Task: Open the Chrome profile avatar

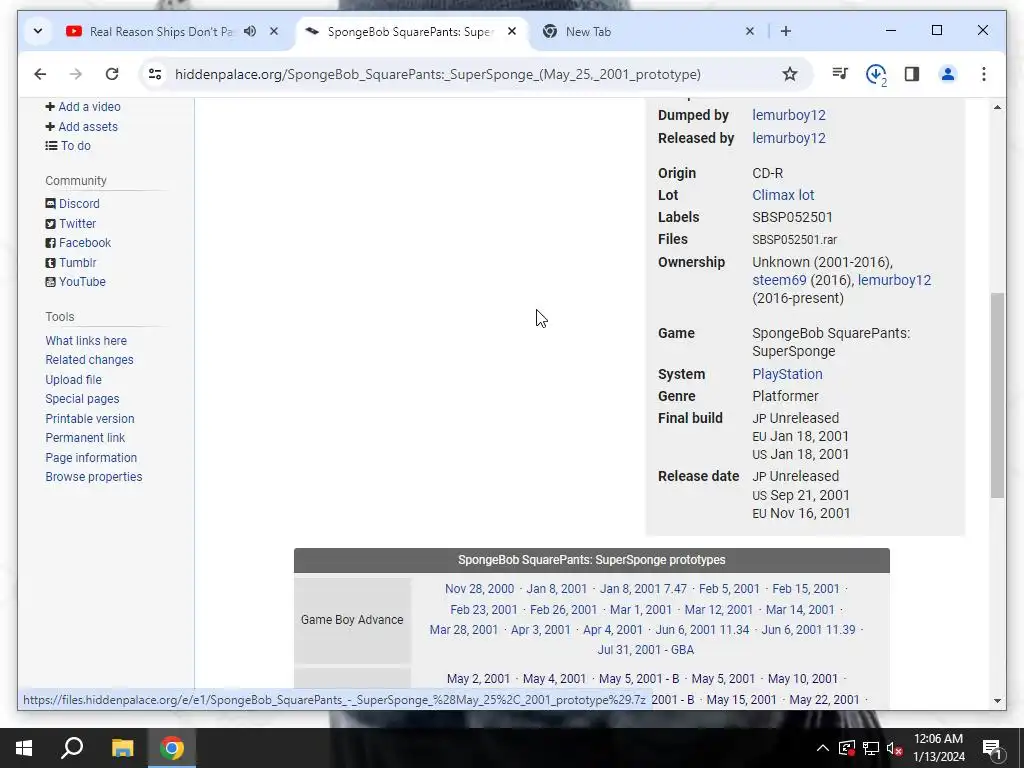Action: [948, 74]
